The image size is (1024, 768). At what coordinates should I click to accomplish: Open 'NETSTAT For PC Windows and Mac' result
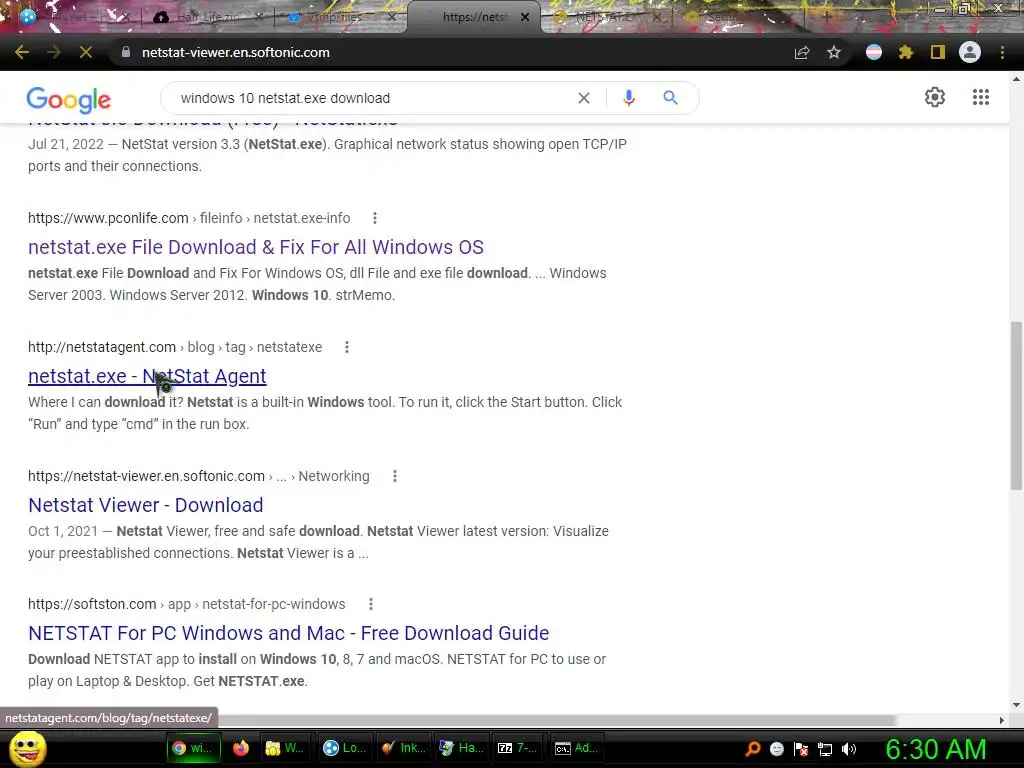click(x=289, y=633)
